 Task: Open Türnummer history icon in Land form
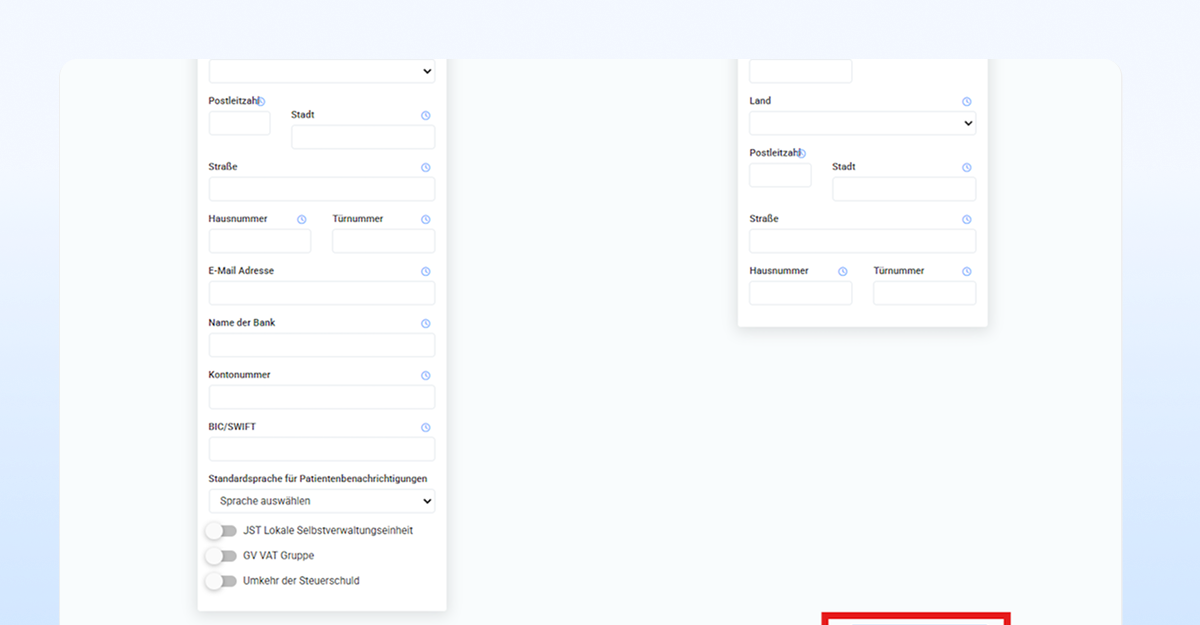pos(966,271)
